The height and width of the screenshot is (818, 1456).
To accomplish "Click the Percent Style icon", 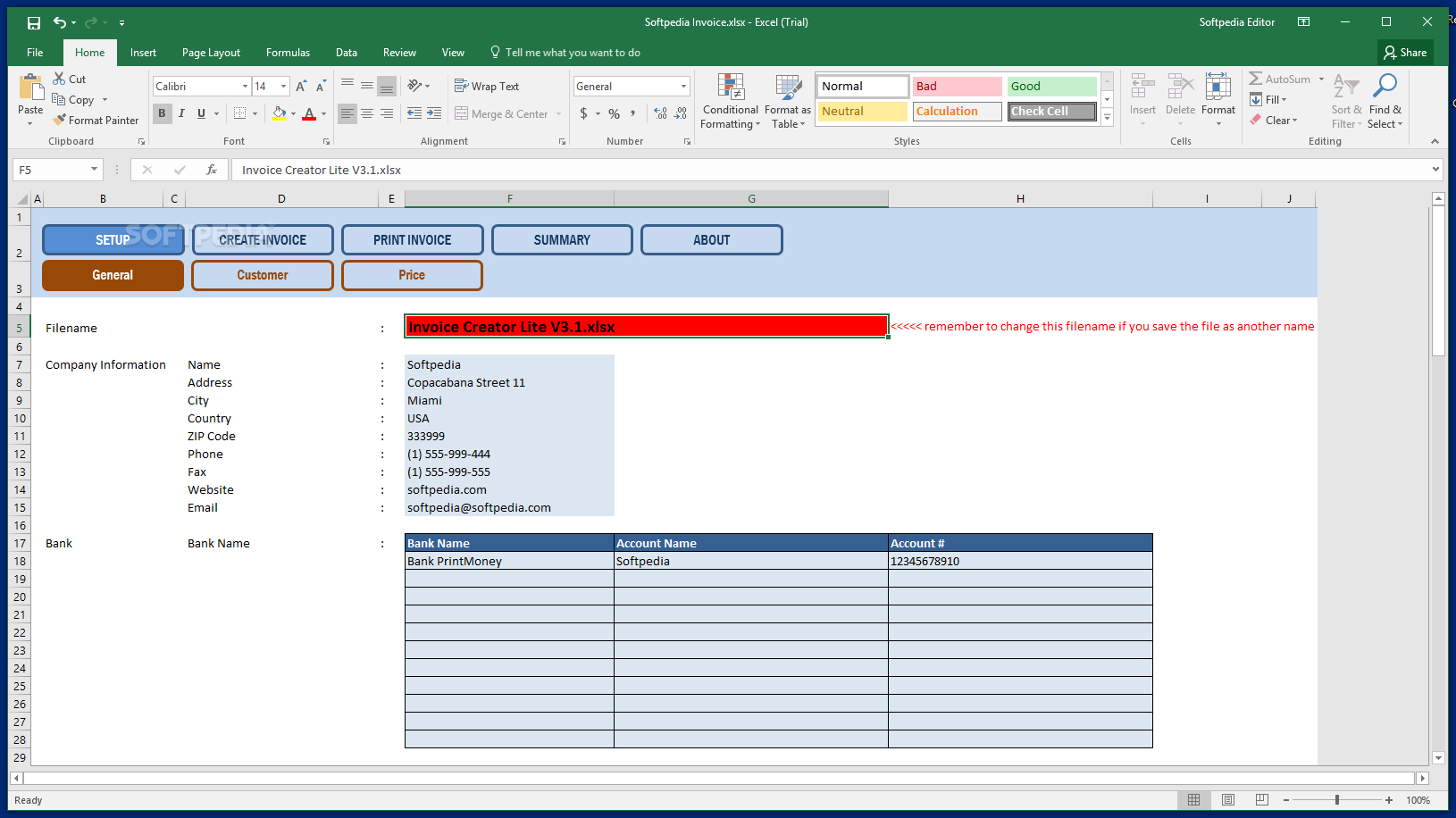I will pyautogui.click(x=614, y=113).
